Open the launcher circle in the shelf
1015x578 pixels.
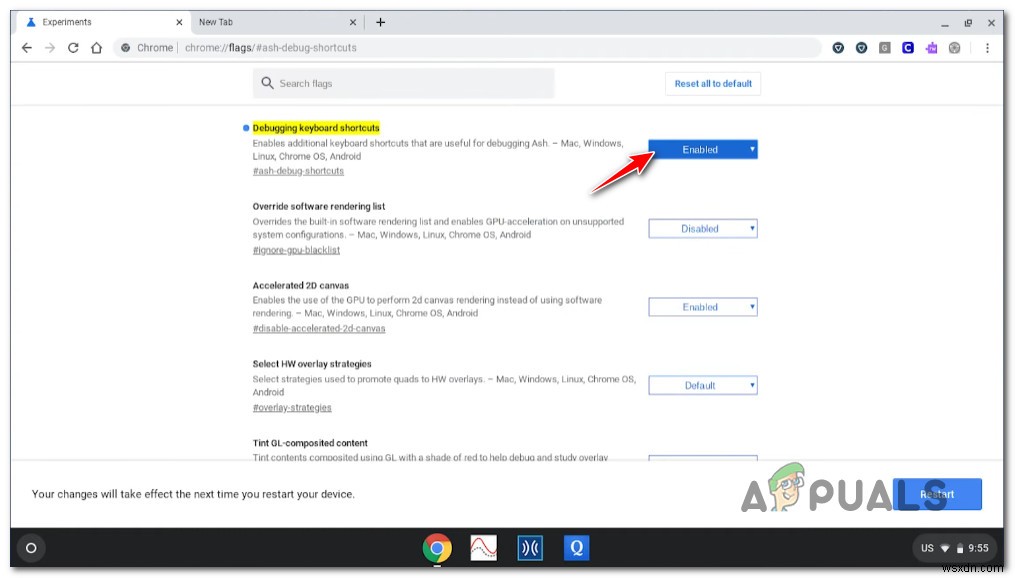(31, 548)
